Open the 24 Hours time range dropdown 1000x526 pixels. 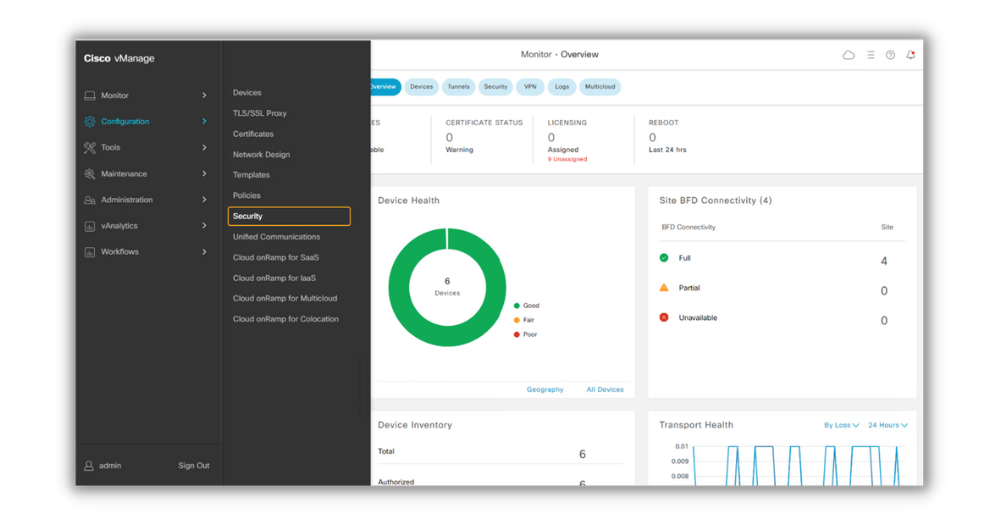coord(888,425)
